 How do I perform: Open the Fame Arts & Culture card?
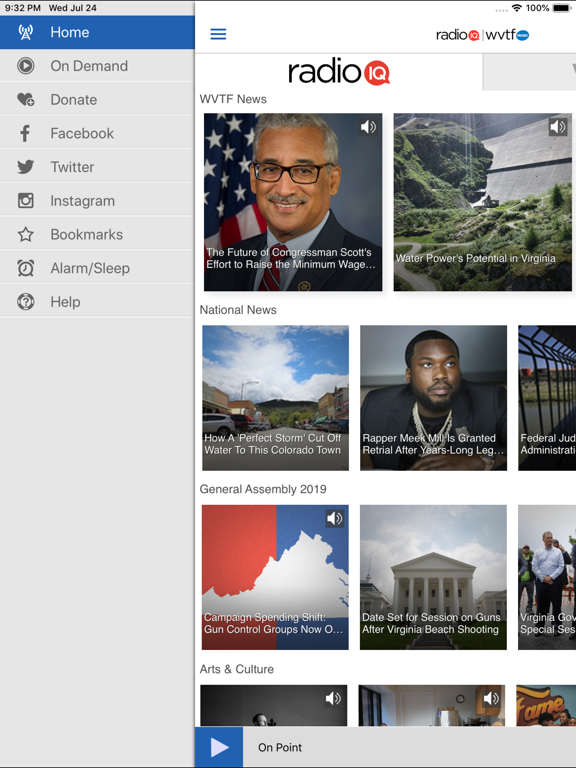[546, 705]
